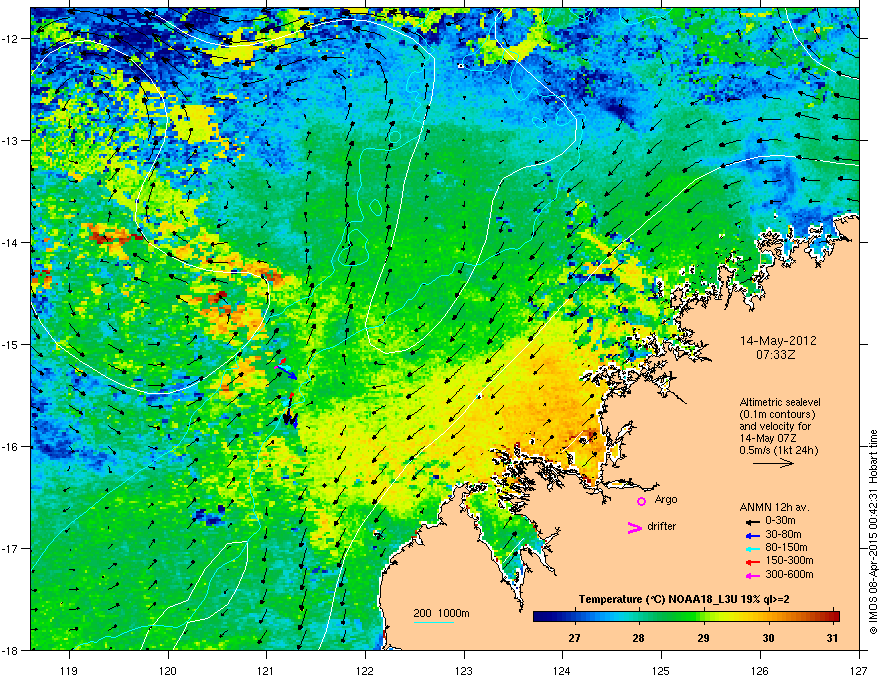Image resolution: width=880 pixels, height=680 pixels.
Task: Click the cyan 200 1000m isobath legend line
Action: pos(434,622)
